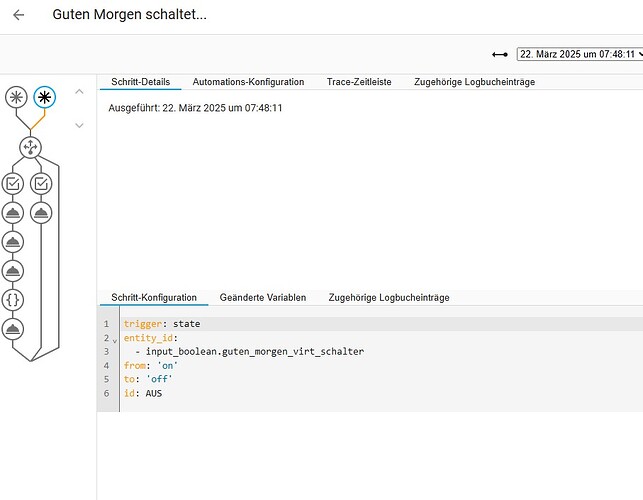Select the first (unhighlighted) trigger node

[16, 97]
